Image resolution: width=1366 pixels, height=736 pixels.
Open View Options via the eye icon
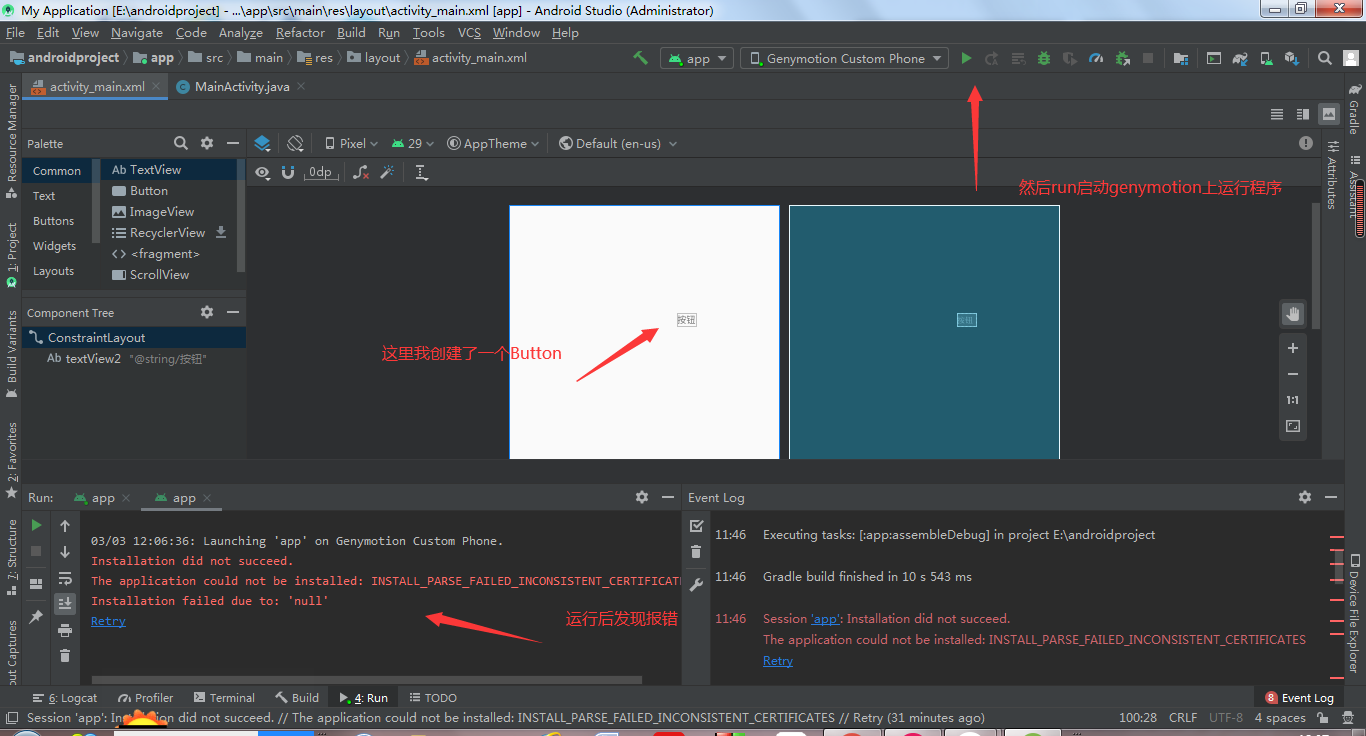click(x=262, y=172)
